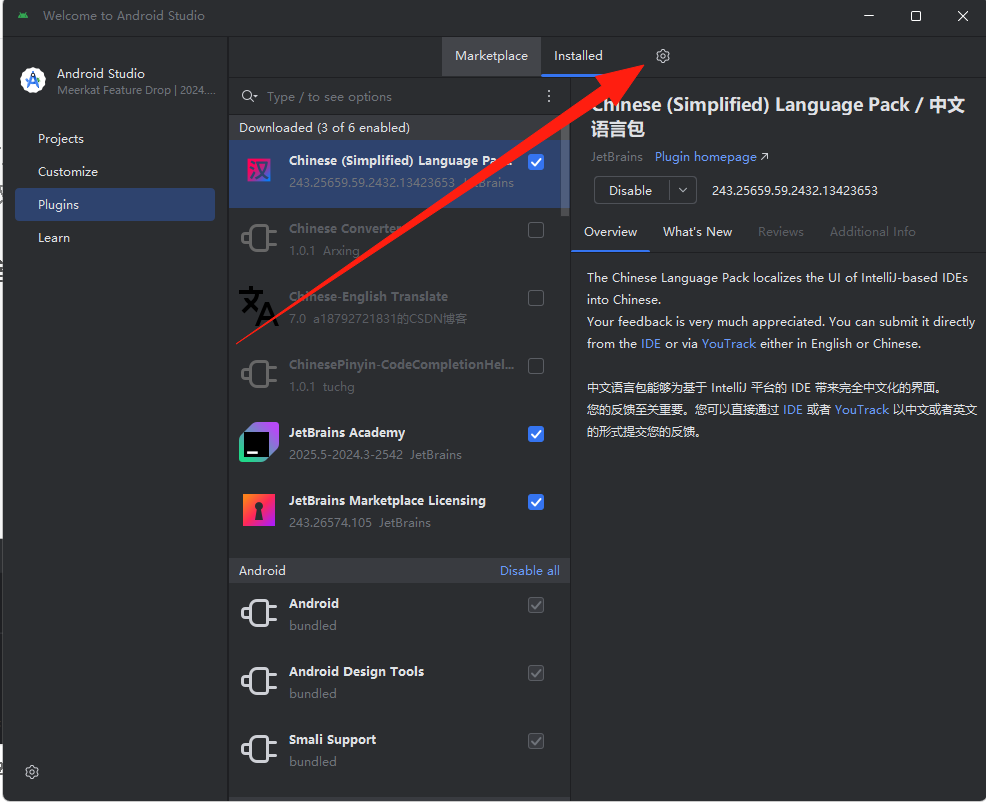Go to Learn in the sidebar
Viewport: 986px width, 806px height.
[115, 238]
